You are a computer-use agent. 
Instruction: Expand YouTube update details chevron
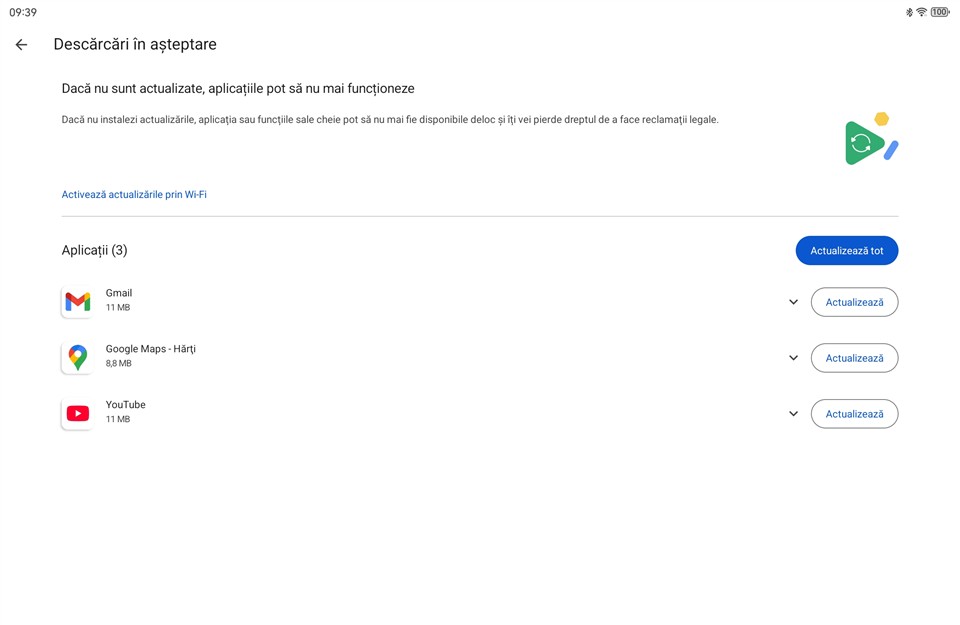point(793,414)
